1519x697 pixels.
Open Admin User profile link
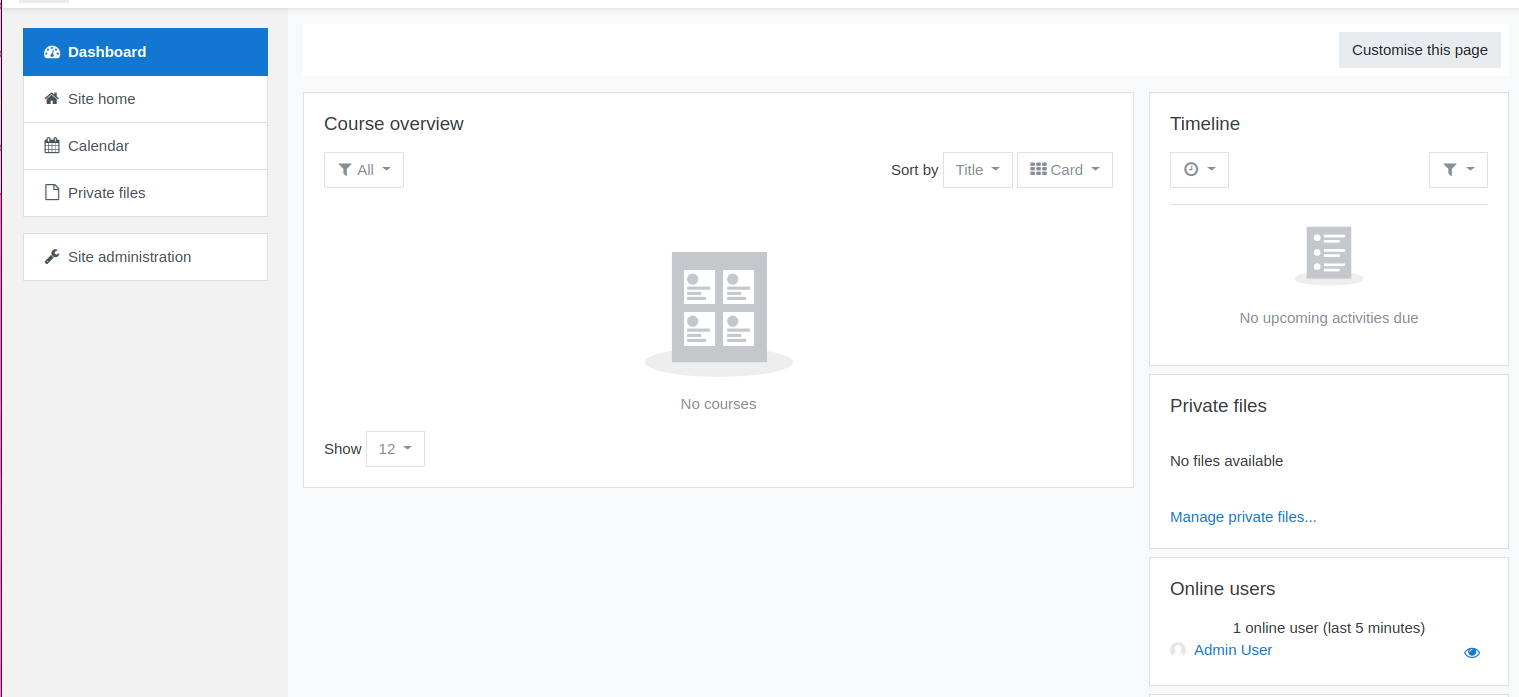pos(1233,650)
